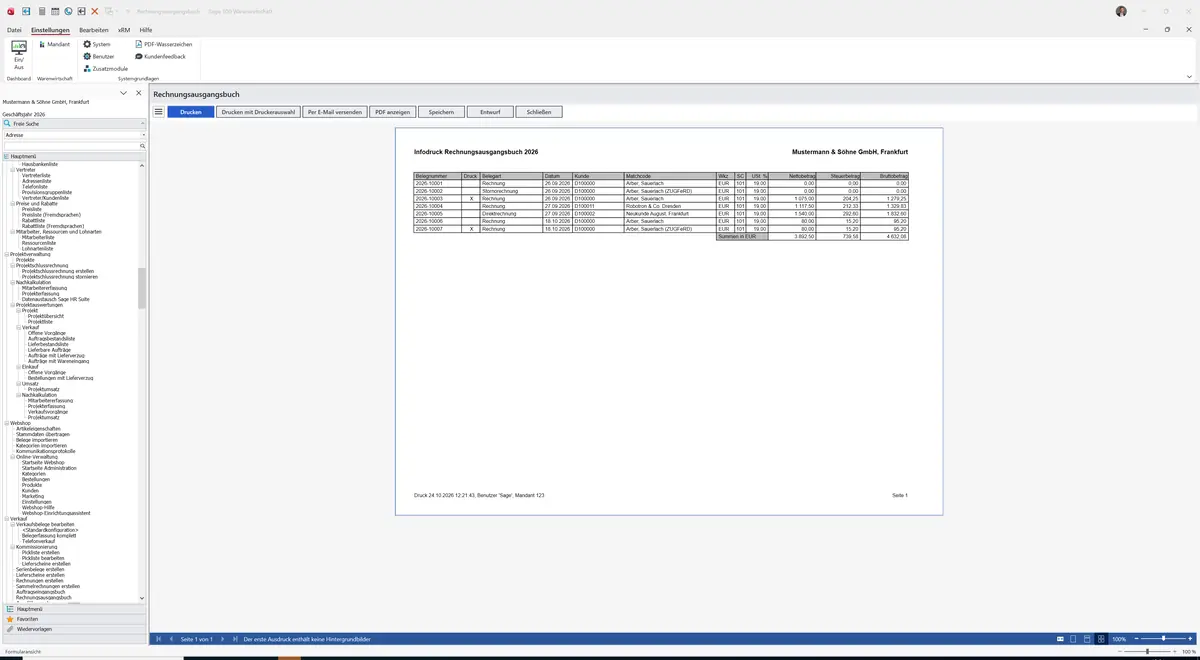Collapse the ribbon with the chevron
The height and width of the screenshot is (660, 1200).
coord(1189,76)
